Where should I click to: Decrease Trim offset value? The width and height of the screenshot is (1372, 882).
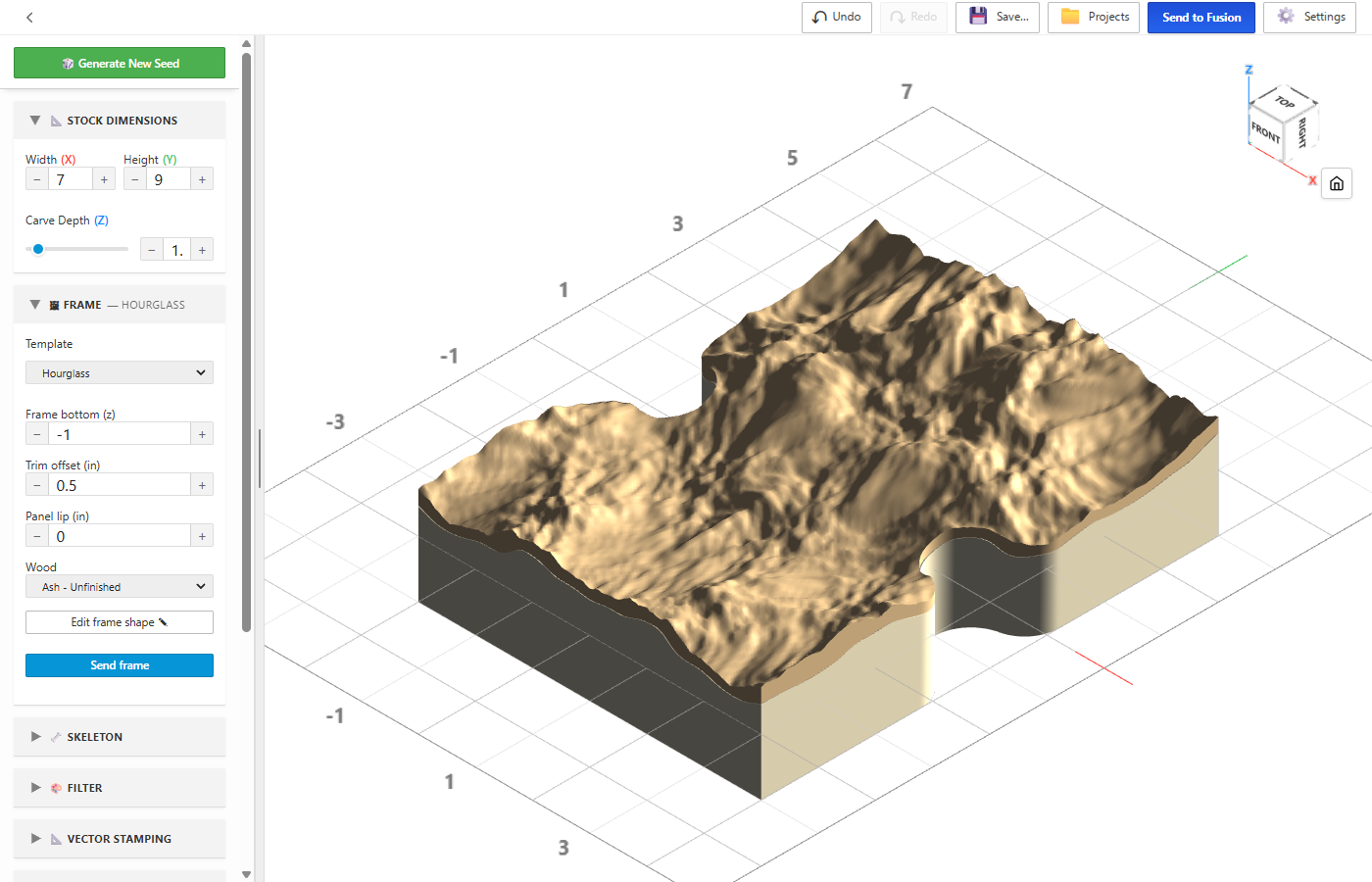[x=37, y=485]
